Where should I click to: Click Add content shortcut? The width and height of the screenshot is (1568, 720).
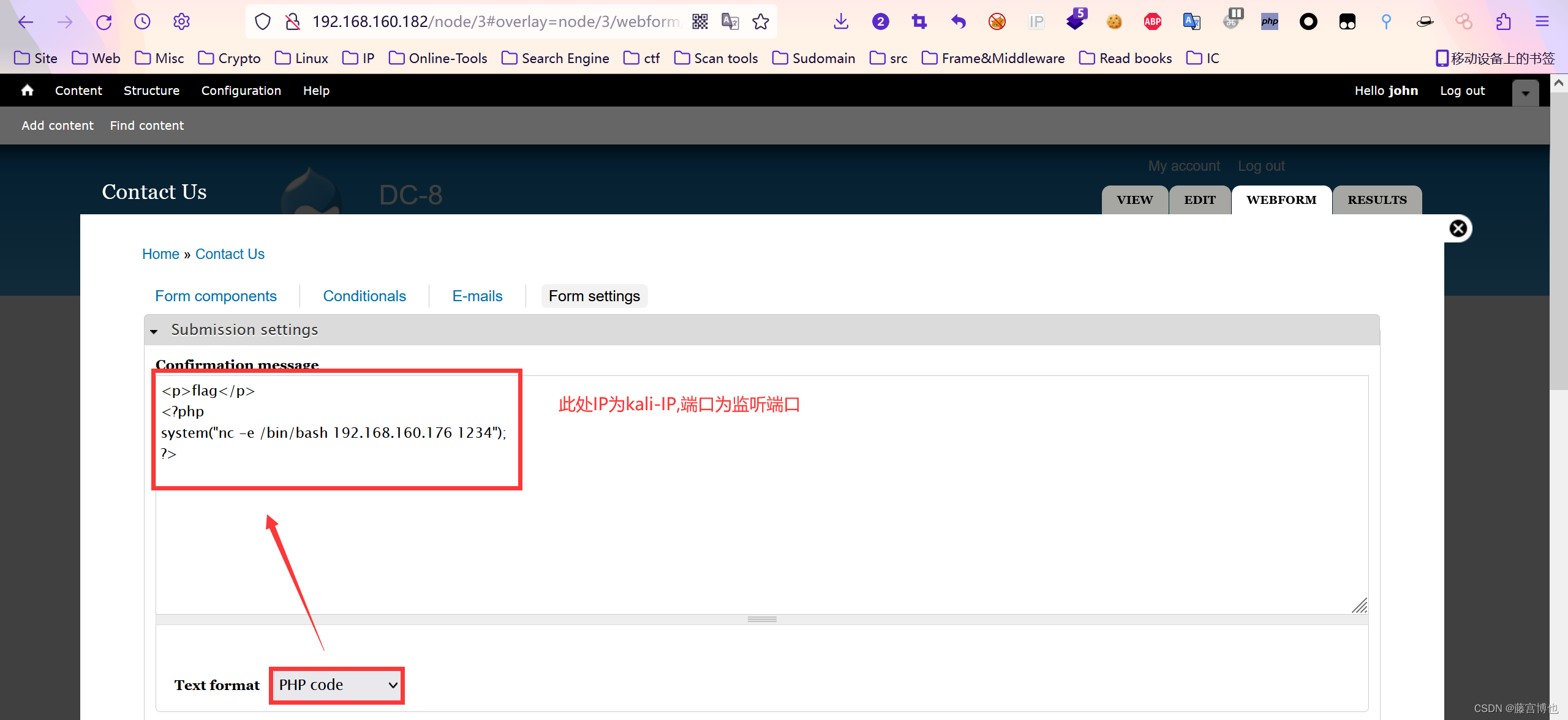[58, 126]
